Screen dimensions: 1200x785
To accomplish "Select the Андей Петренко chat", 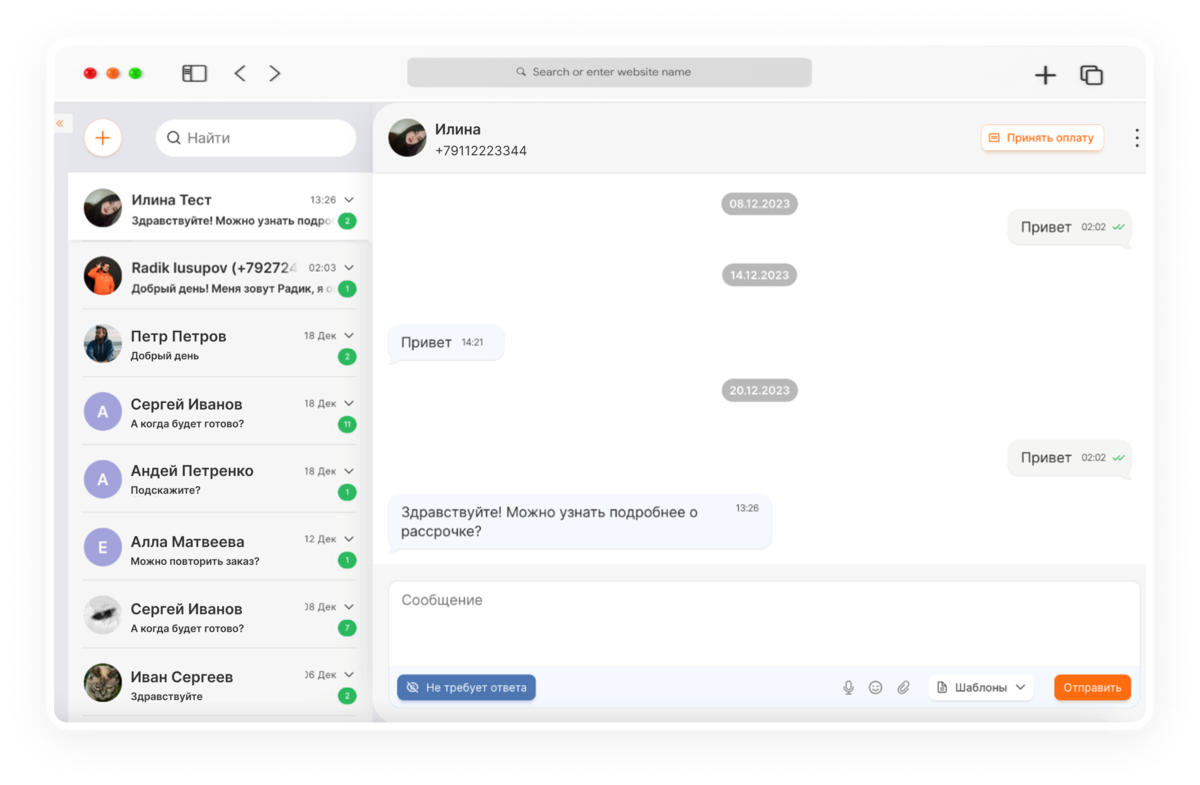I will 220,479.
